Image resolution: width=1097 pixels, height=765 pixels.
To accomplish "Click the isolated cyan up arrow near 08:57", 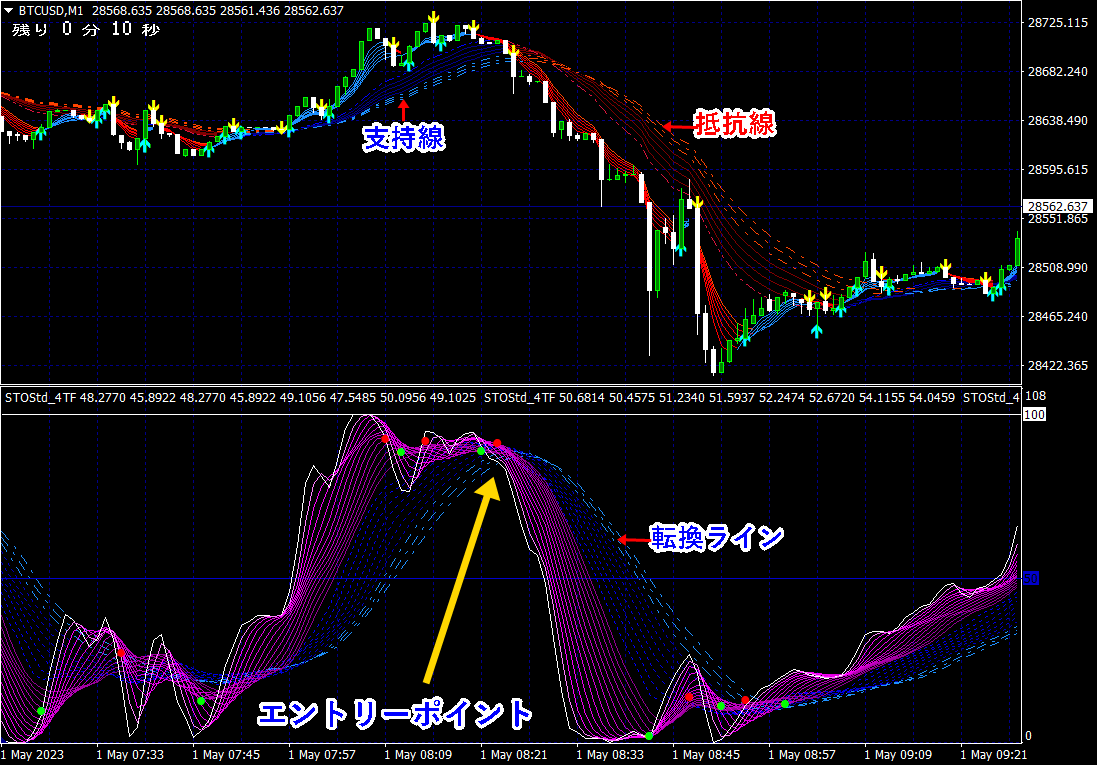I will point(817,330).
